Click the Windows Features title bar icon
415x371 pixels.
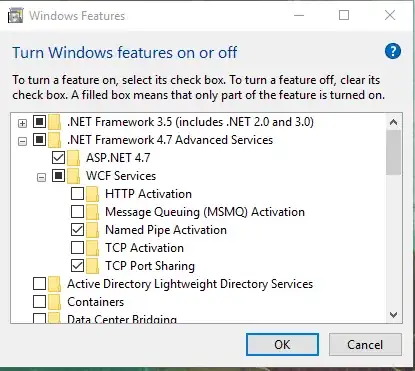coord(16,16)
